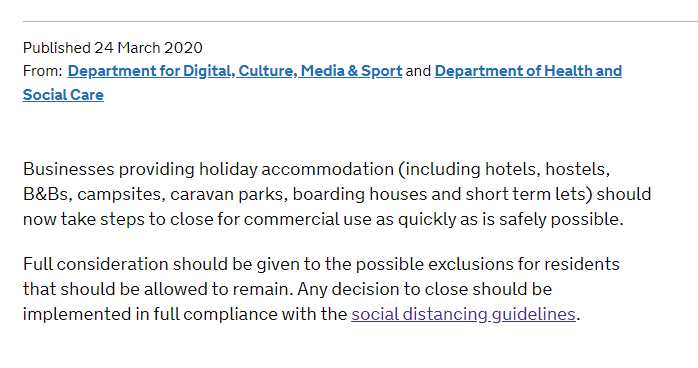Click the word 'and' between department links
The height and width of the screenshot is (368, 698).
418,71
